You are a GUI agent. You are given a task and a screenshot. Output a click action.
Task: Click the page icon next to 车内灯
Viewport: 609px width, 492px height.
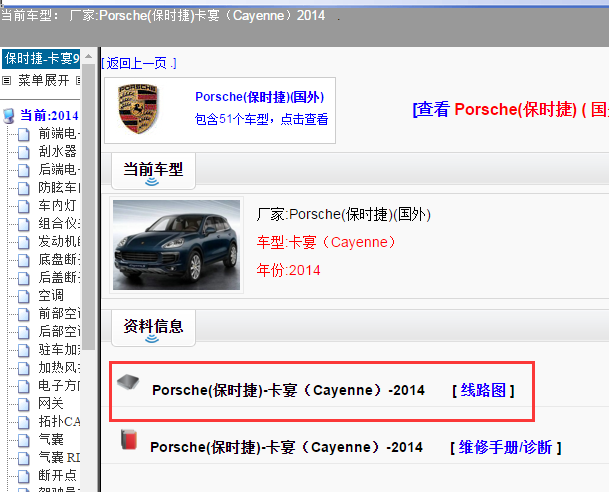pyautogui.click(x=24, y=206)
